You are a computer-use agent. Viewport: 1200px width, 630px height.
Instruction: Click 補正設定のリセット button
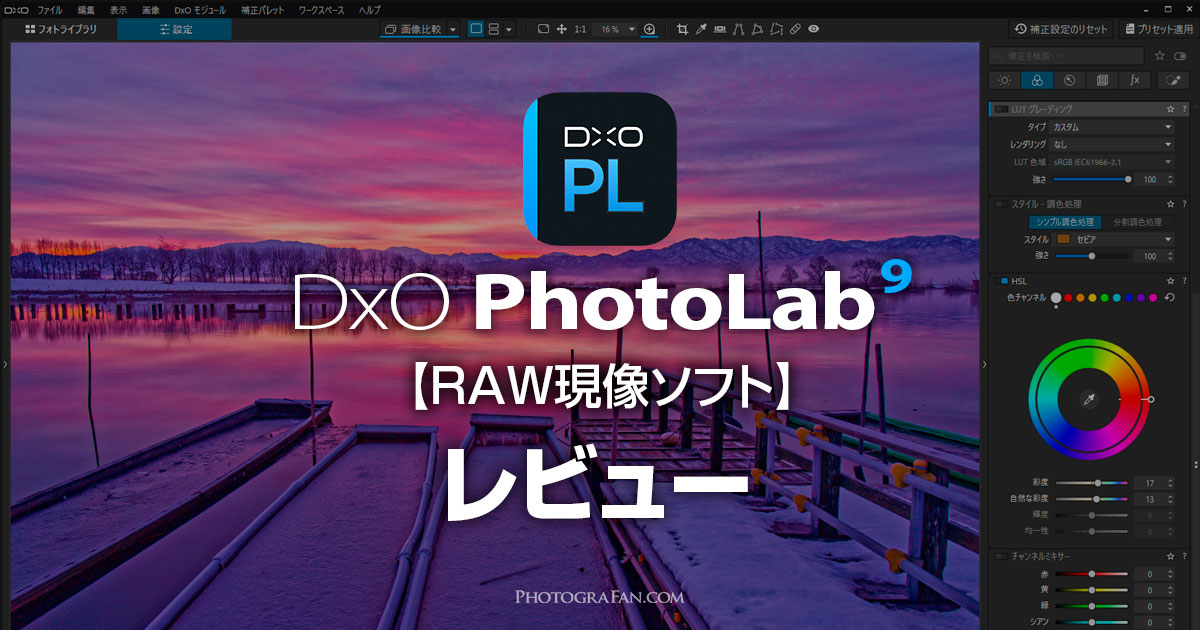click(x=1060, y=29)
